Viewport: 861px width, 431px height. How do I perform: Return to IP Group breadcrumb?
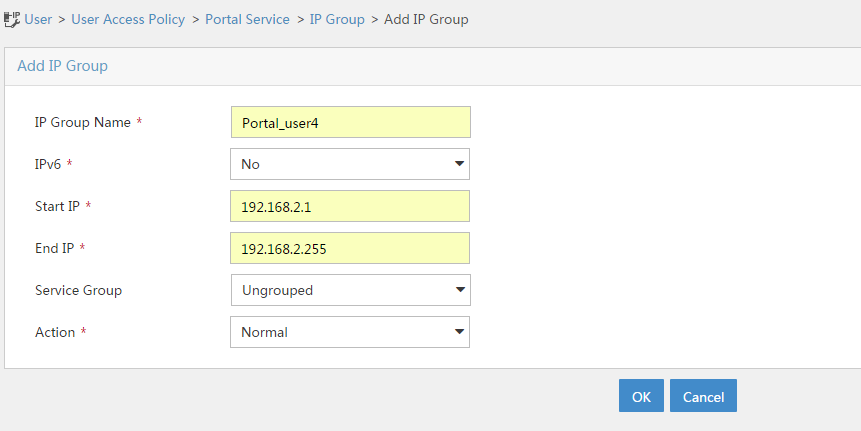coord(337,19)
